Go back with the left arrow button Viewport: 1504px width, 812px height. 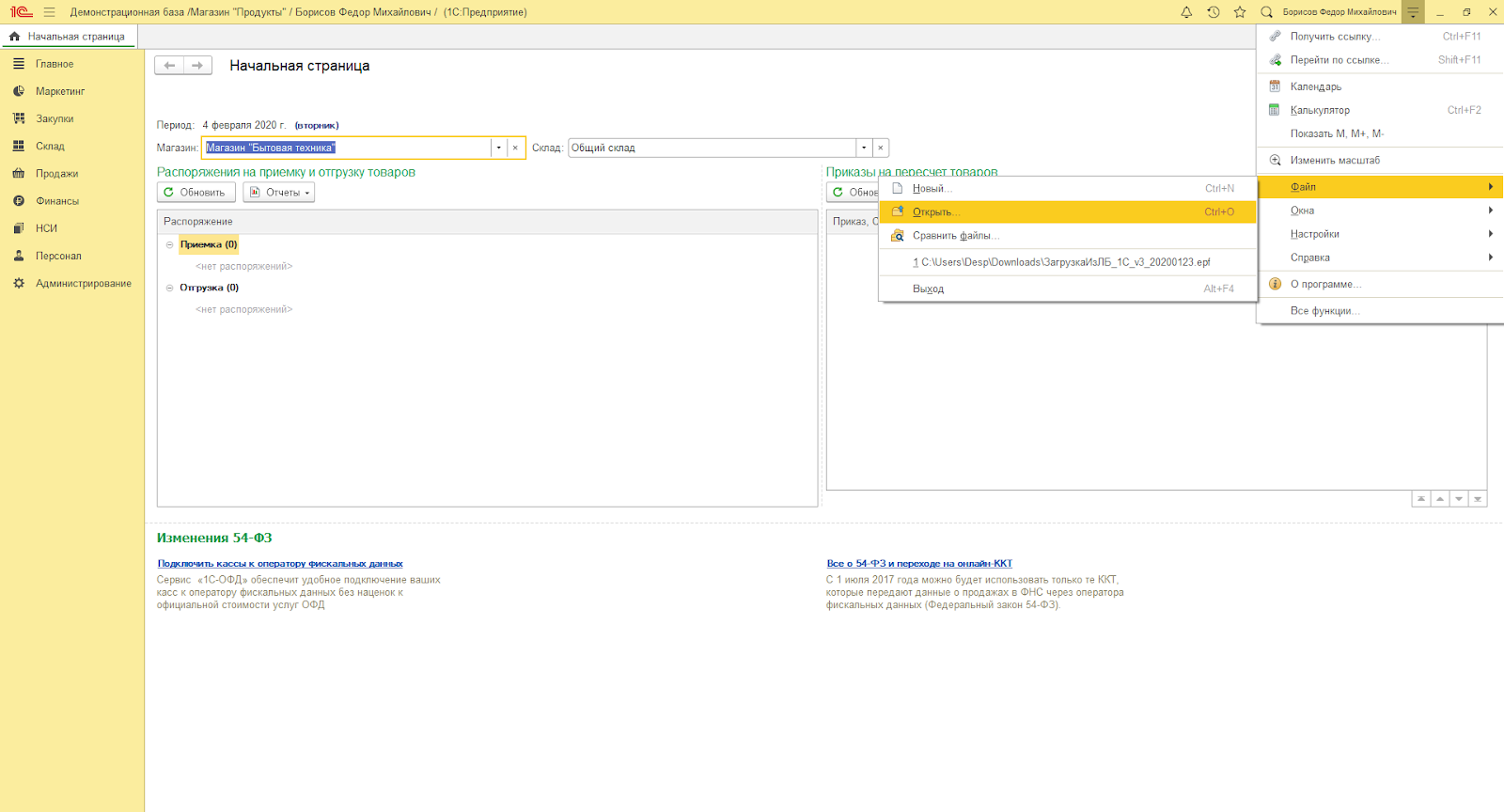169,66
